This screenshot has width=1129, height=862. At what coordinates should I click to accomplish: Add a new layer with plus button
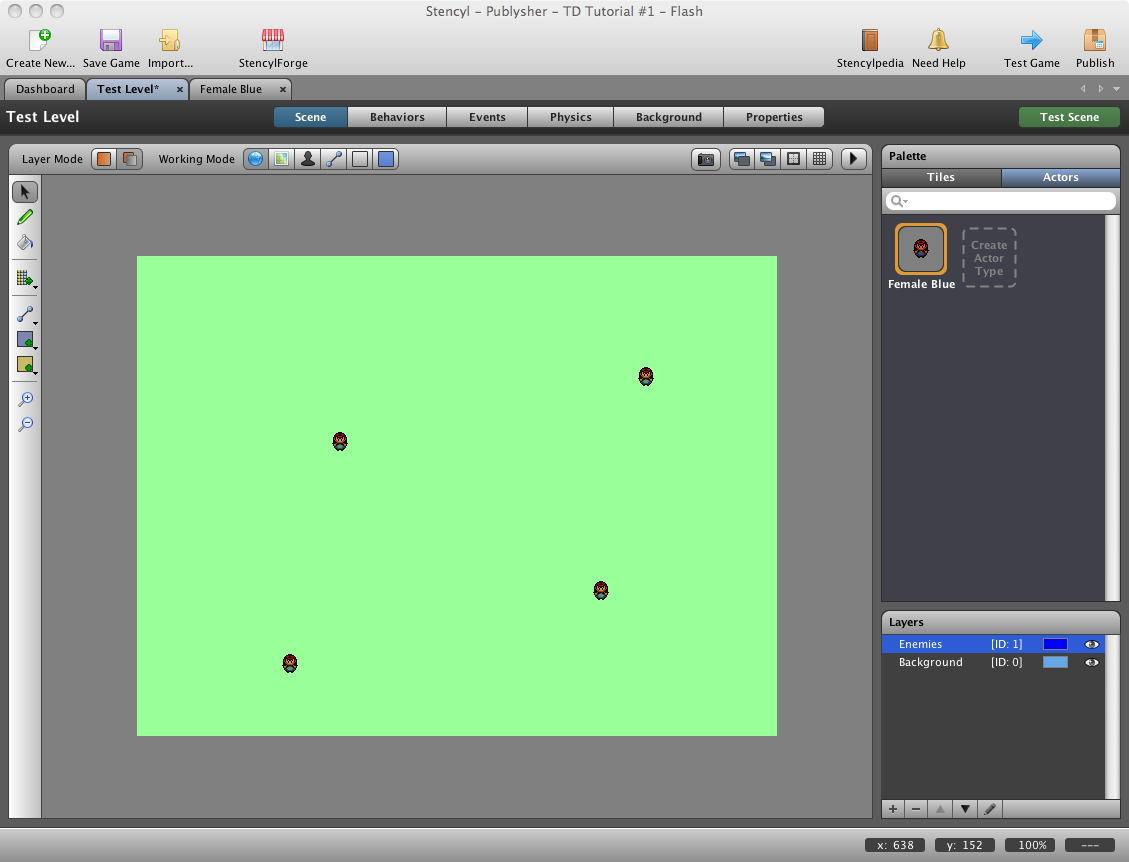coord(893,809)
